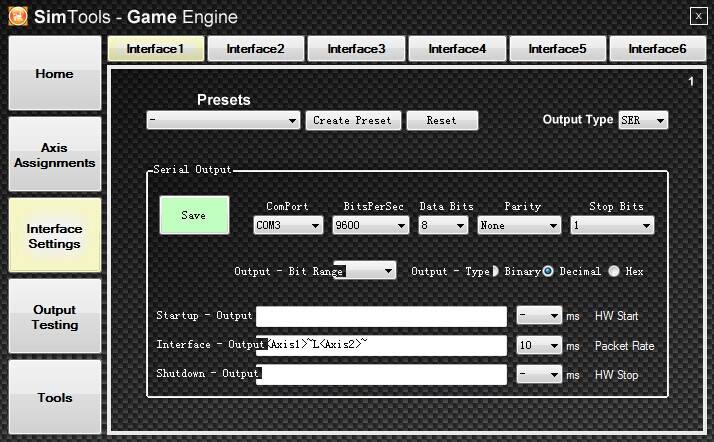714x442 pixels.
Task: Switch to Output Testing
Action: [x=55, y=316]
